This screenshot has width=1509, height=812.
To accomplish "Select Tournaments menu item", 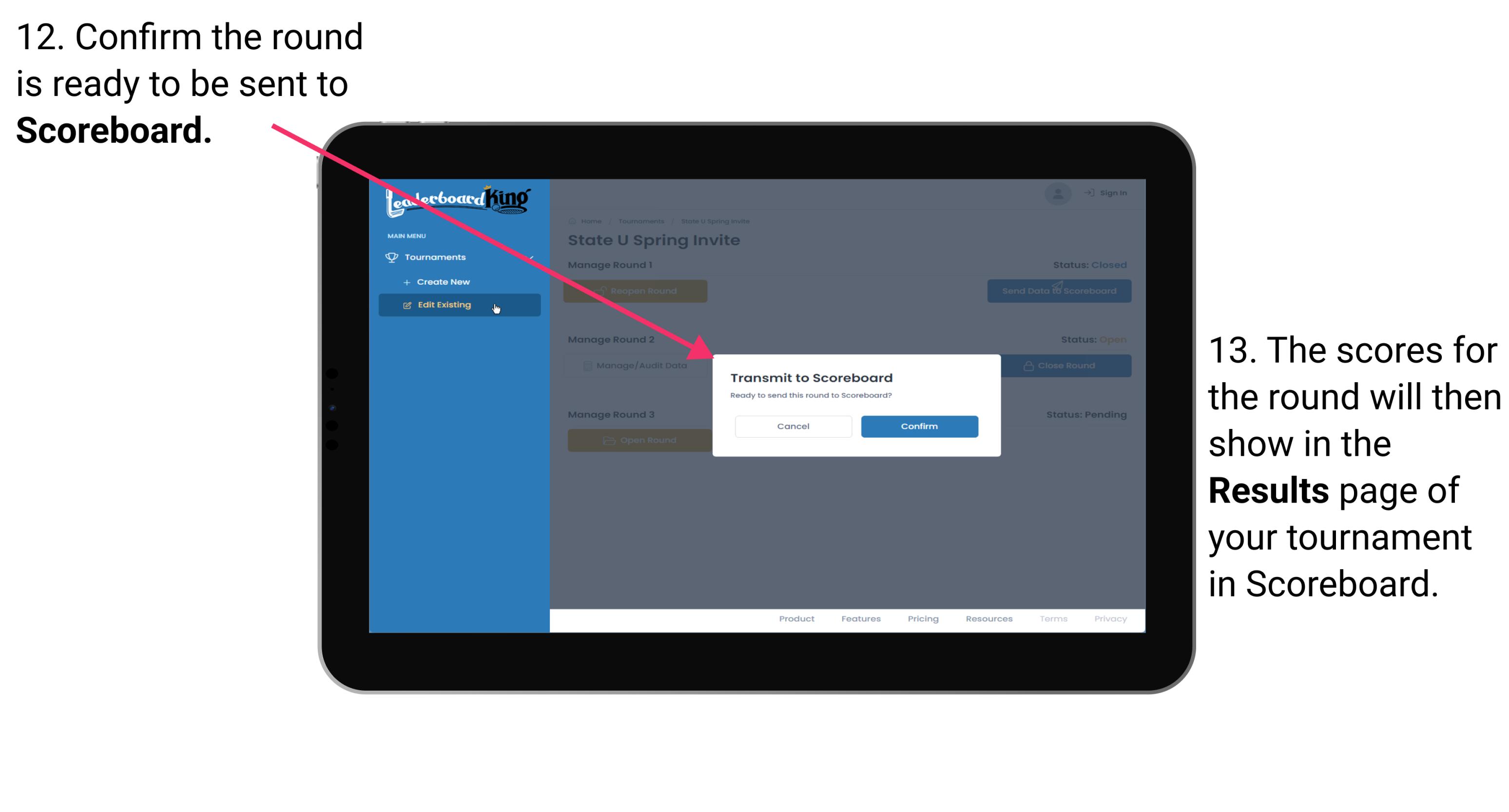I will [436, 257].
